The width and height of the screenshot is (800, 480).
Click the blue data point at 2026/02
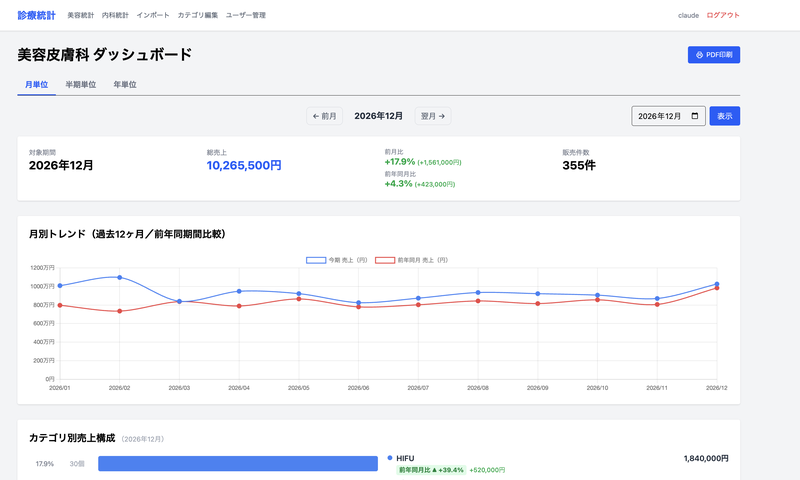click(x=119, y=277)
